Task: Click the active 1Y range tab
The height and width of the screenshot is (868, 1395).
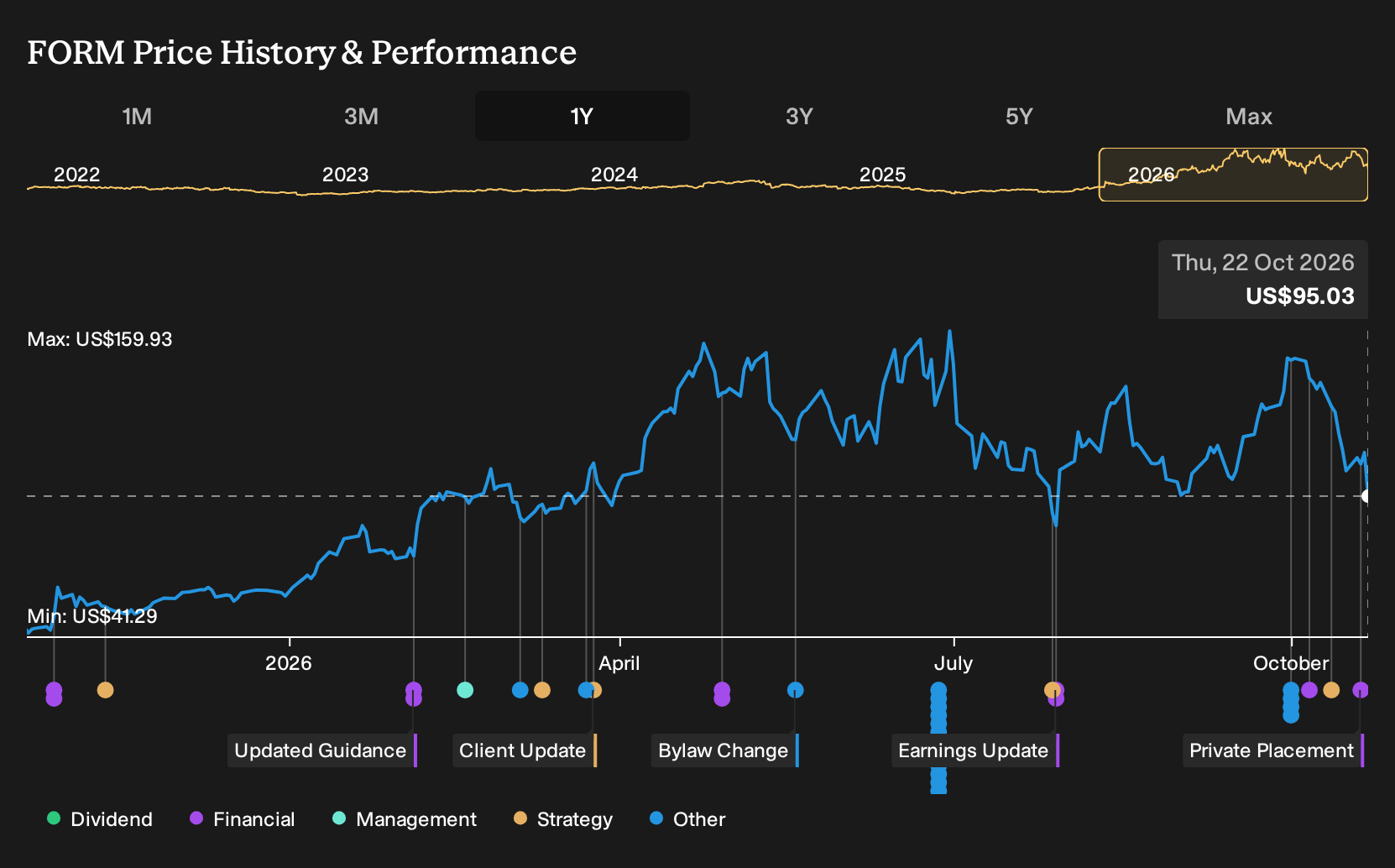Action: (x=583, y=116)
